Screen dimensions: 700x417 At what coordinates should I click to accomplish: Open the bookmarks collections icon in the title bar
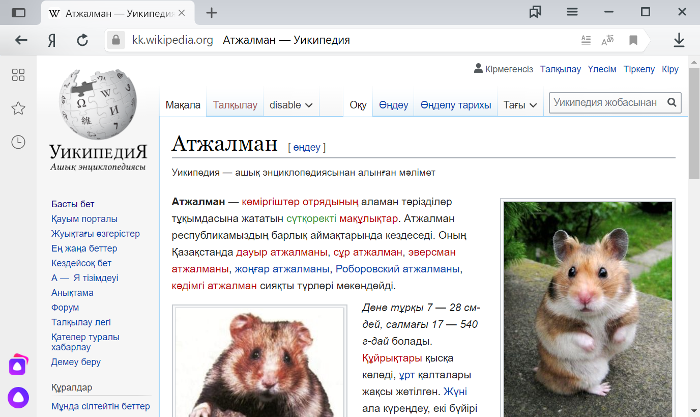[x=535, y=12]
